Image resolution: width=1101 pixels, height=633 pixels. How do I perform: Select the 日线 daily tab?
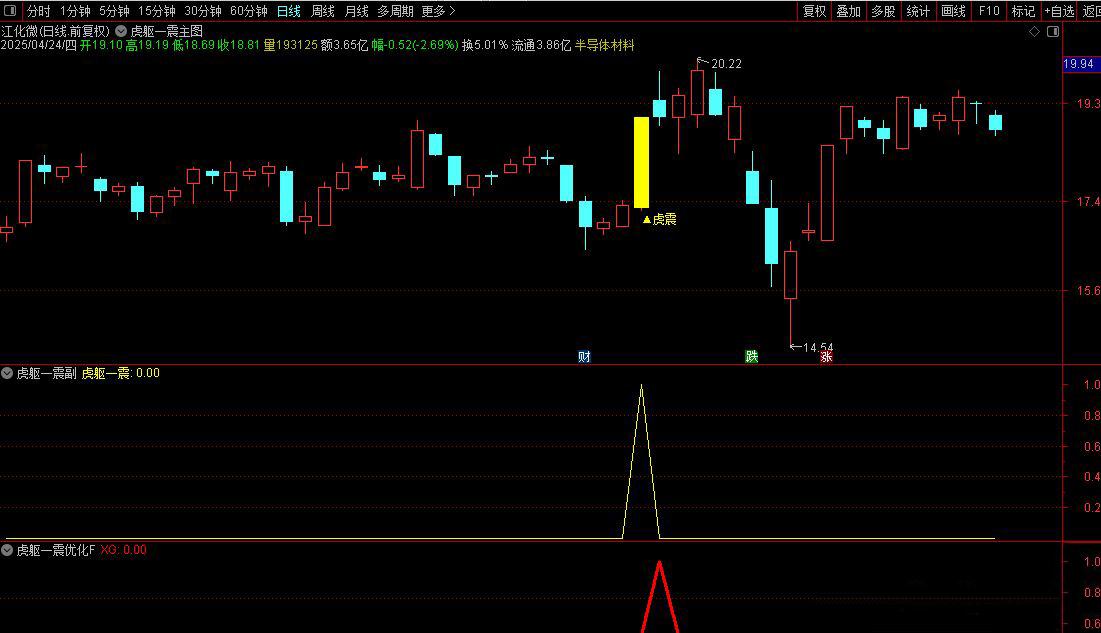pyautogui.click(x=289, y=11)
